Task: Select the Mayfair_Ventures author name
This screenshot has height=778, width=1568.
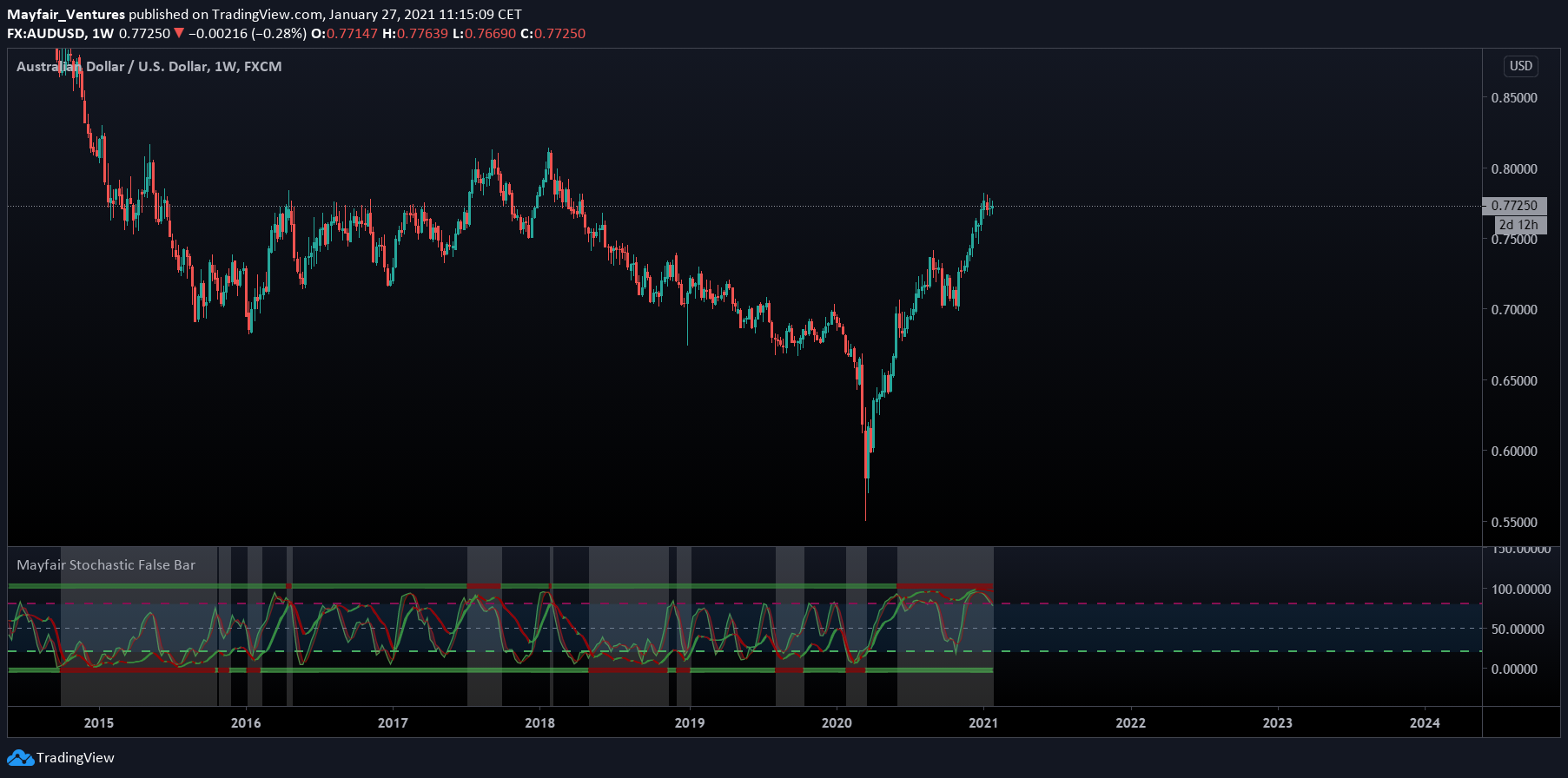Action: point(66,14)
